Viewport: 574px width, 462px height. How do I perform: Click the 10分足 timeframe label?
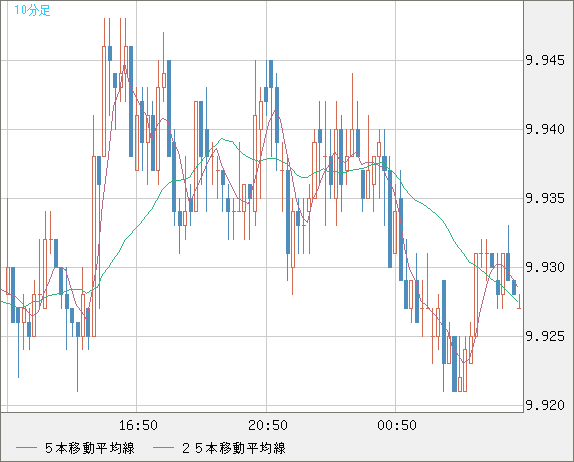(x=32, y=10)
